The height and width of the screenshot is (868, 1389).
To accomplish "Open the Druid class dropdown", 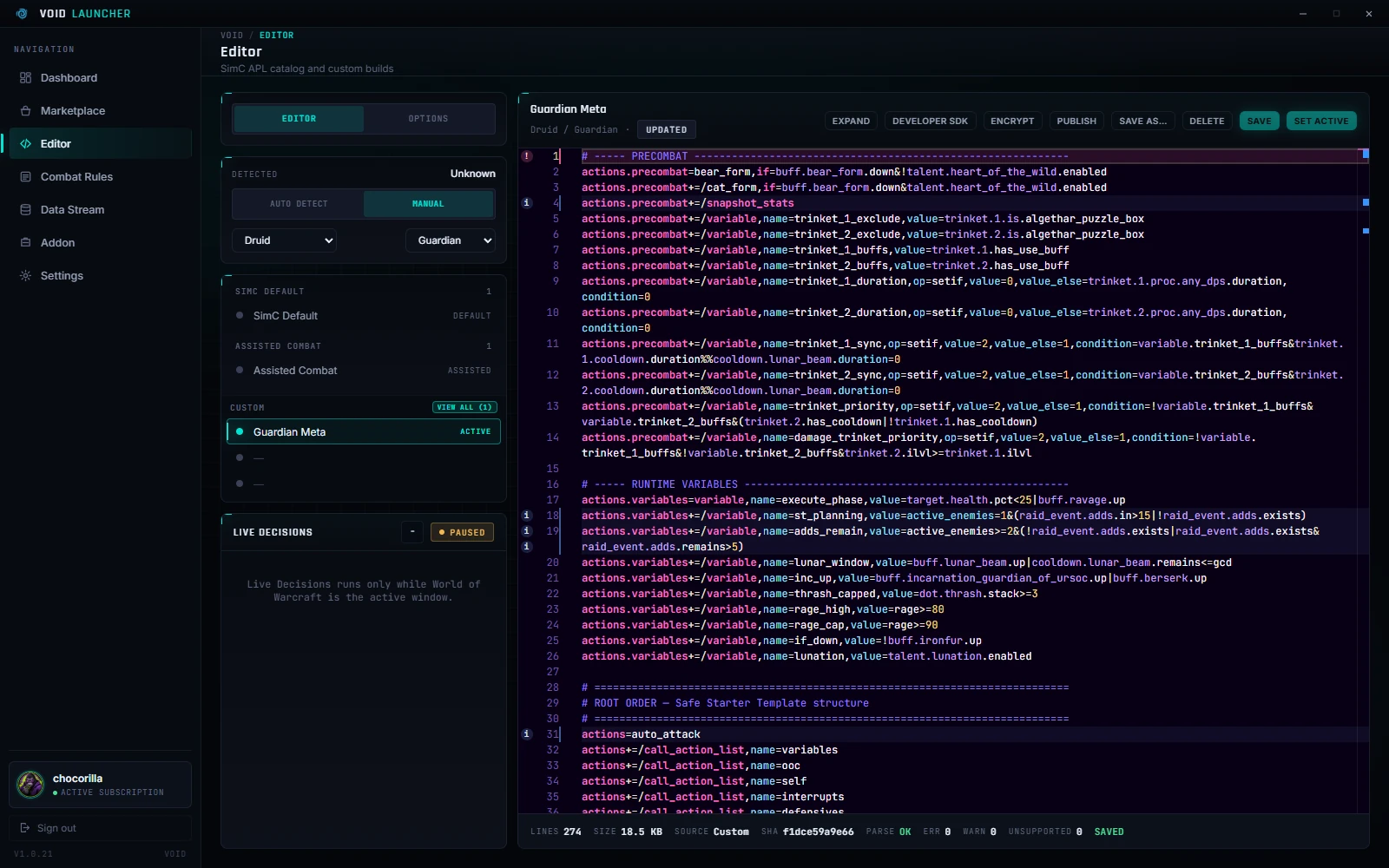I will pyautogui.click(x=284, y=240).
